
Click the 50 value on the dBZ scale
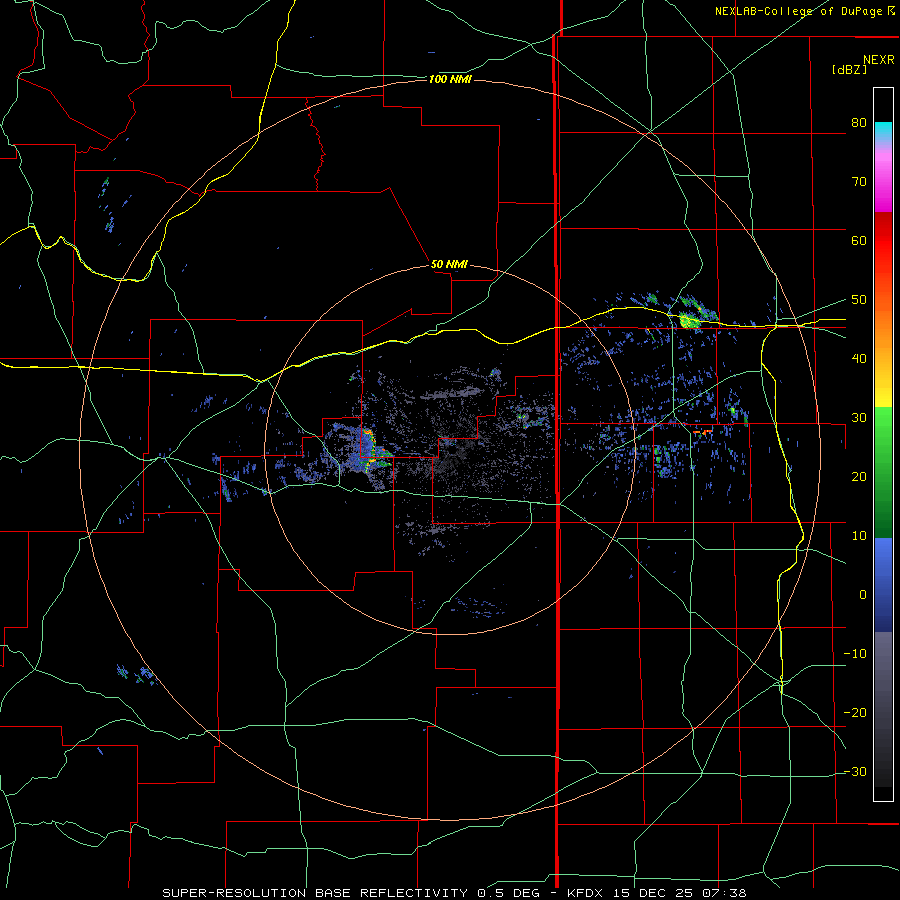859,300
